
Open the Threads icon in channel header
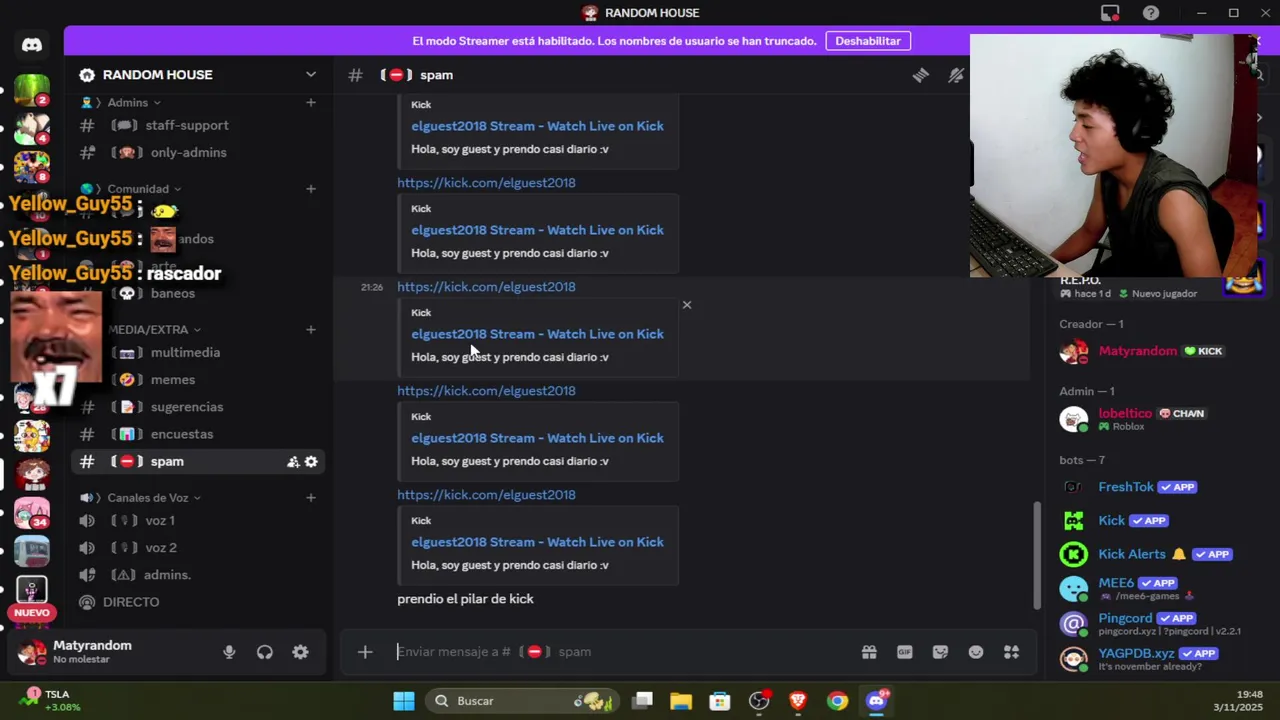(920, 75)
